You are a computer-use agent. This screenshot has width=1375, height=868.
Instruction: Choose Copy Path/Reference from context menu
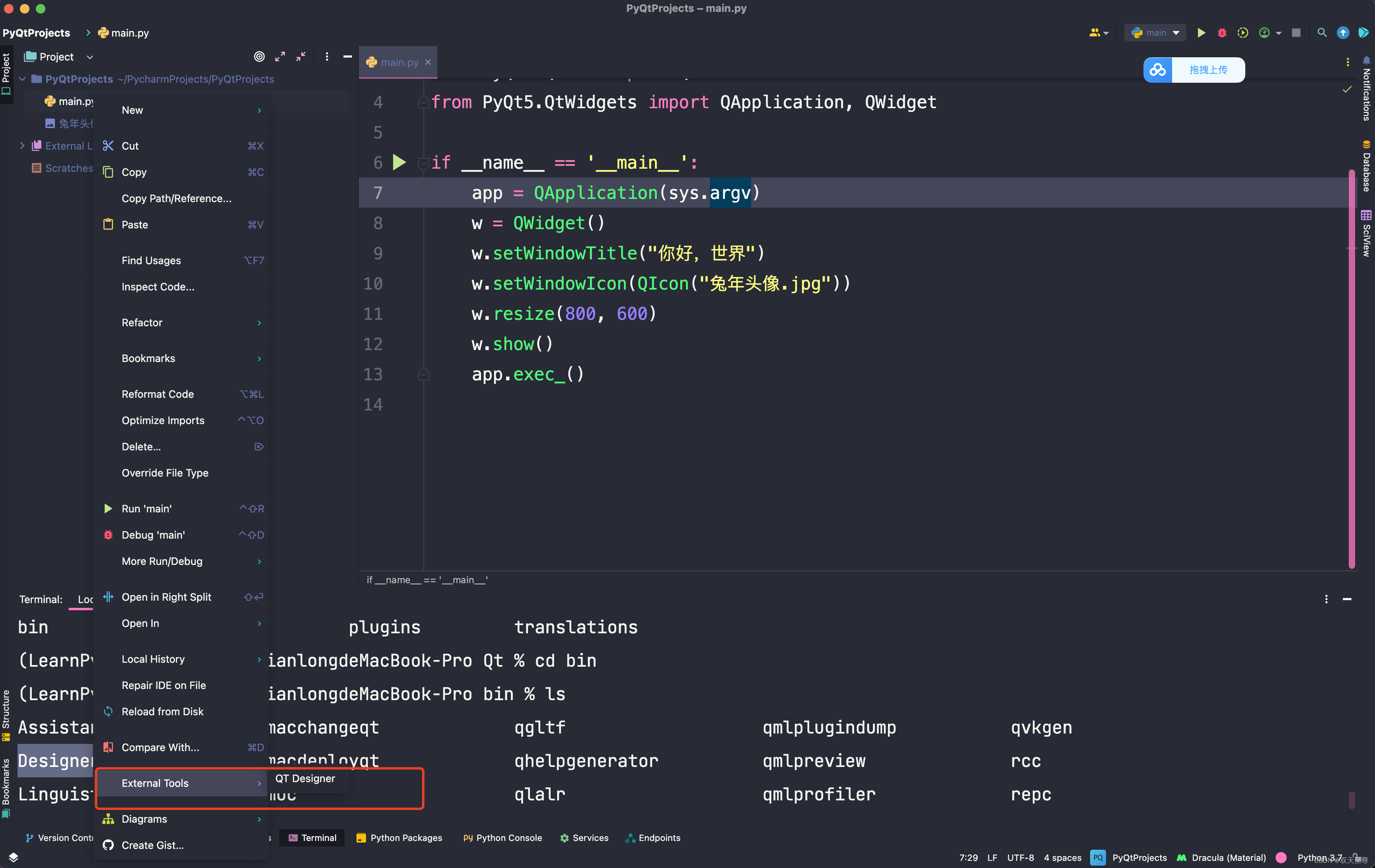pyautogui.click(x=181, y=198)
